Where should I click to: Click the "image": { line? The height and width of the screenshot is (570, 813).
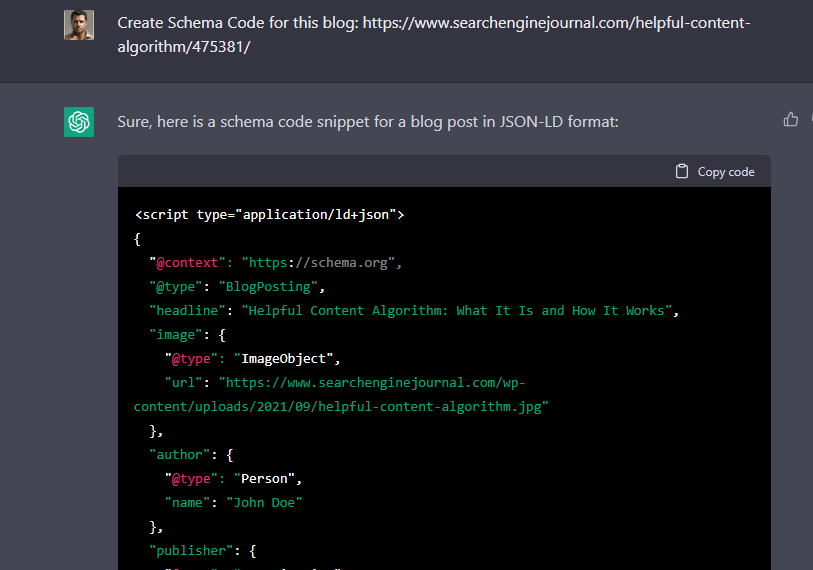tap(187, 335)
